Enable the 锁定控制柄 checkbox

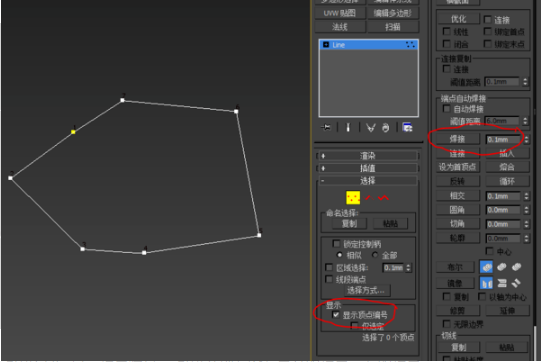coord(336,244)
